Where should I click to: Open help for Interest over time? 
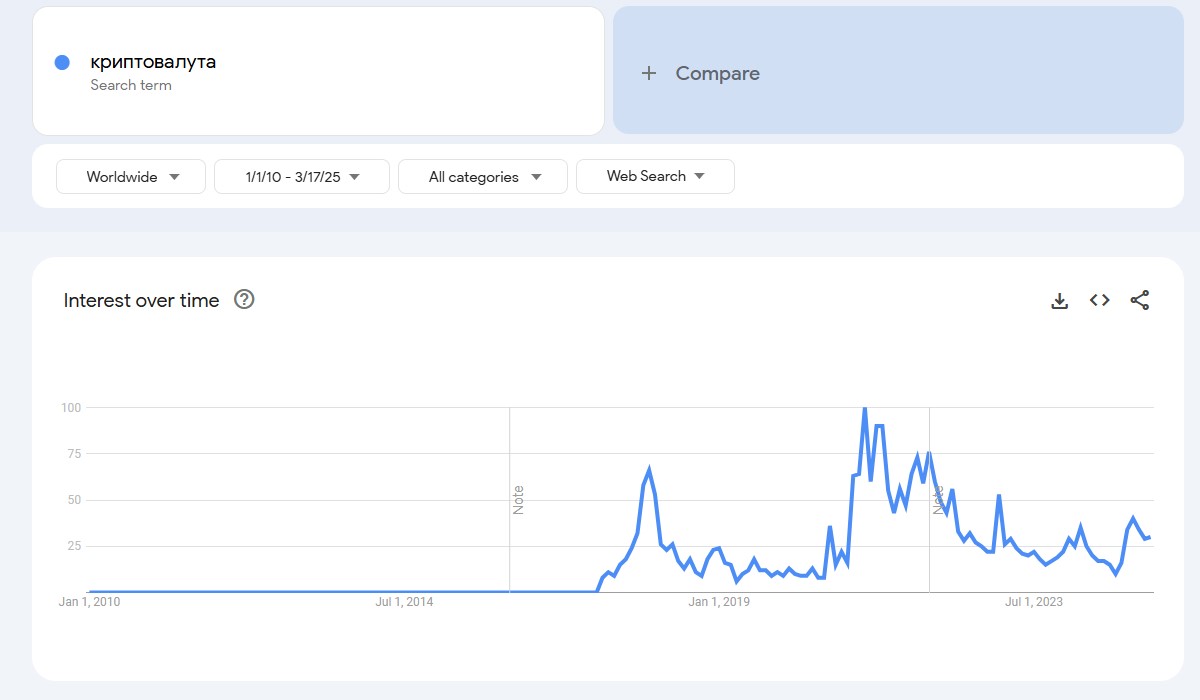[x=244, y=299]
